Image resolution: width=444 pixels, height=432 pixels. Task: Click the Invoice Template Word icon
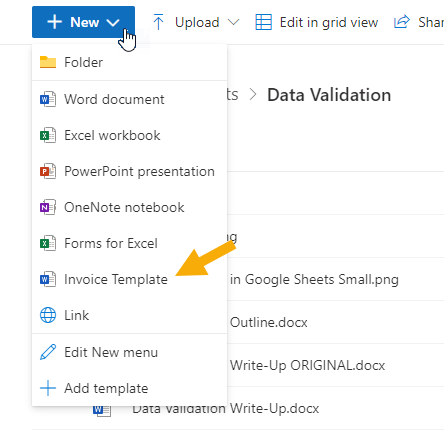tap(48, 279)
